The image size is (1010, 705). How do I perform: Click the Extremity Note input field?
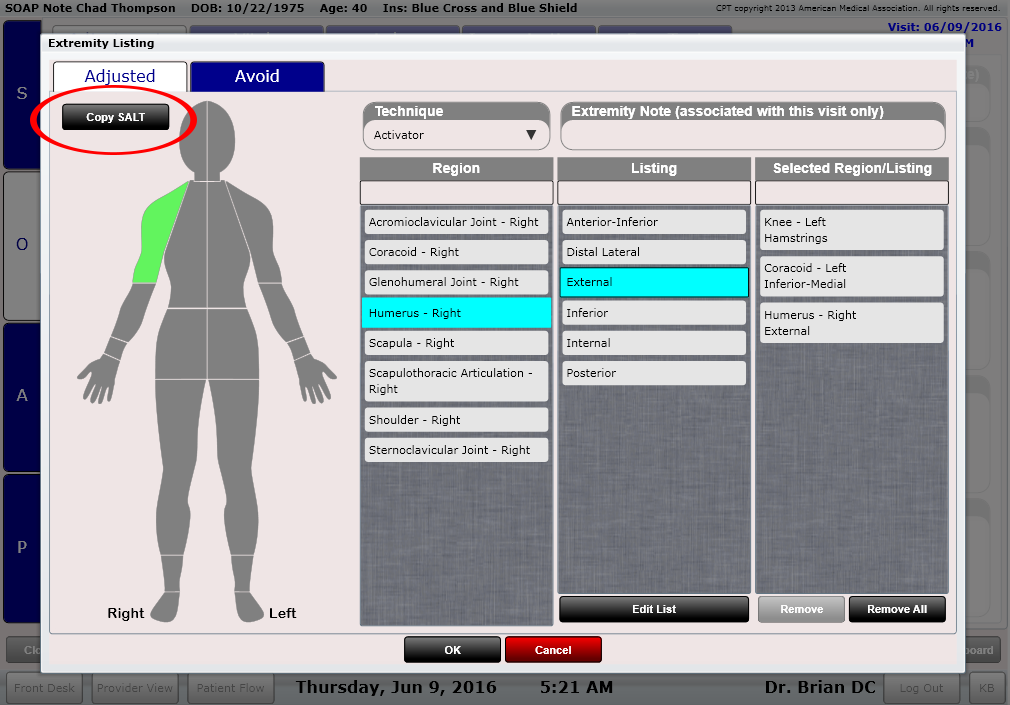(752, 133)
